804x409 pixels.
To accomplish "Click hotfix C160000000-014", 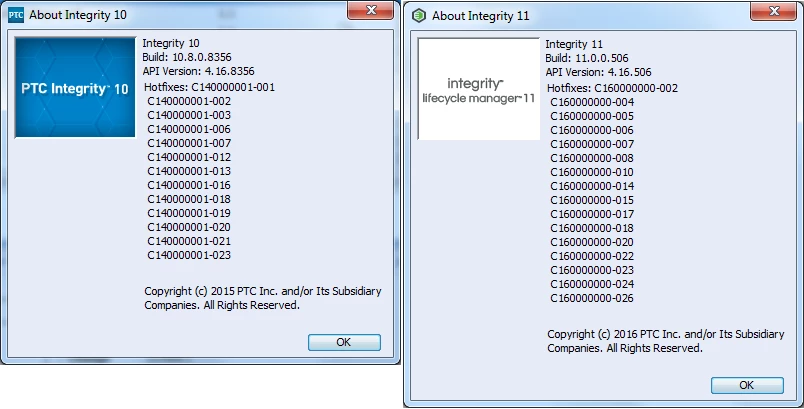I will (592, 186).
